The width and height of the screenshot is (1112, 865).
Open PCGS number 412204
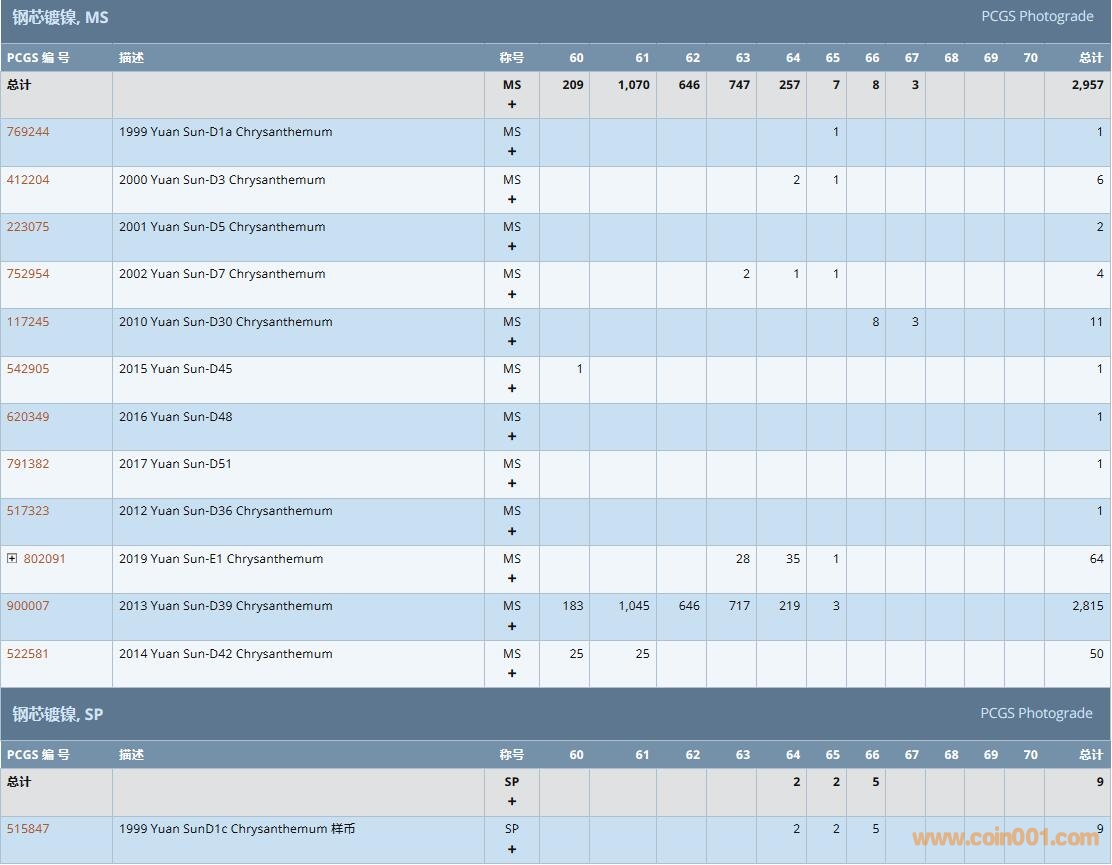28,180
